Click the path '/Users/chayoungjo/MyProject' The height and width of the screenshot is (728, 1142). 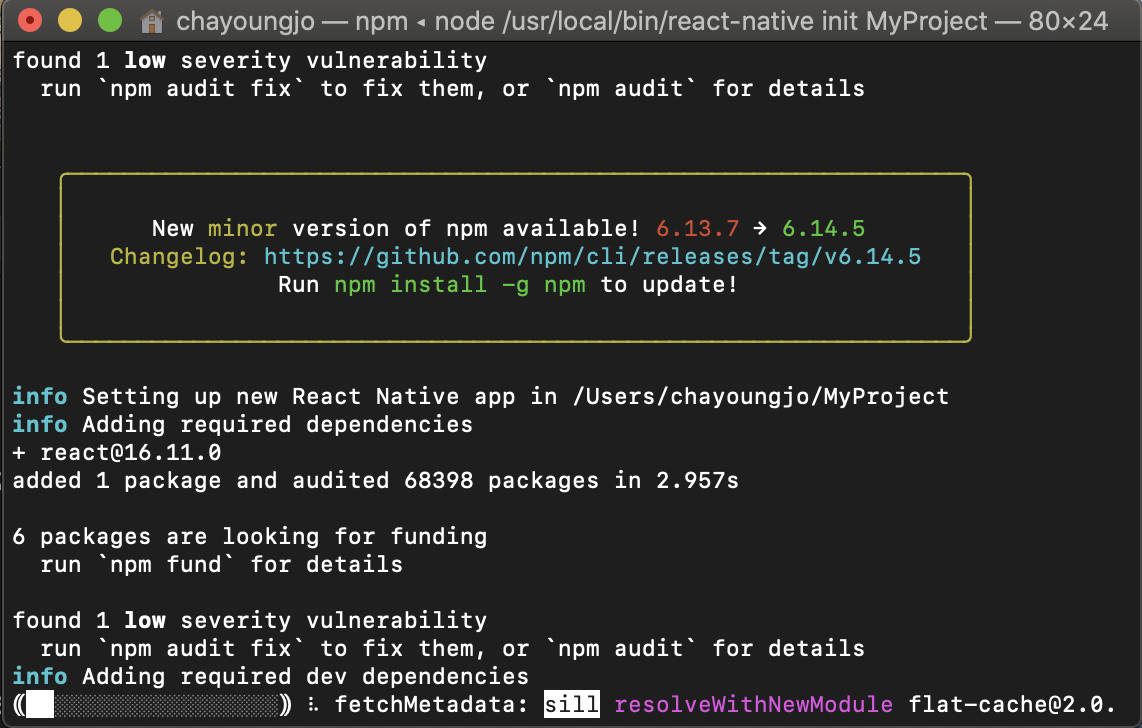[x=760, y=396]
